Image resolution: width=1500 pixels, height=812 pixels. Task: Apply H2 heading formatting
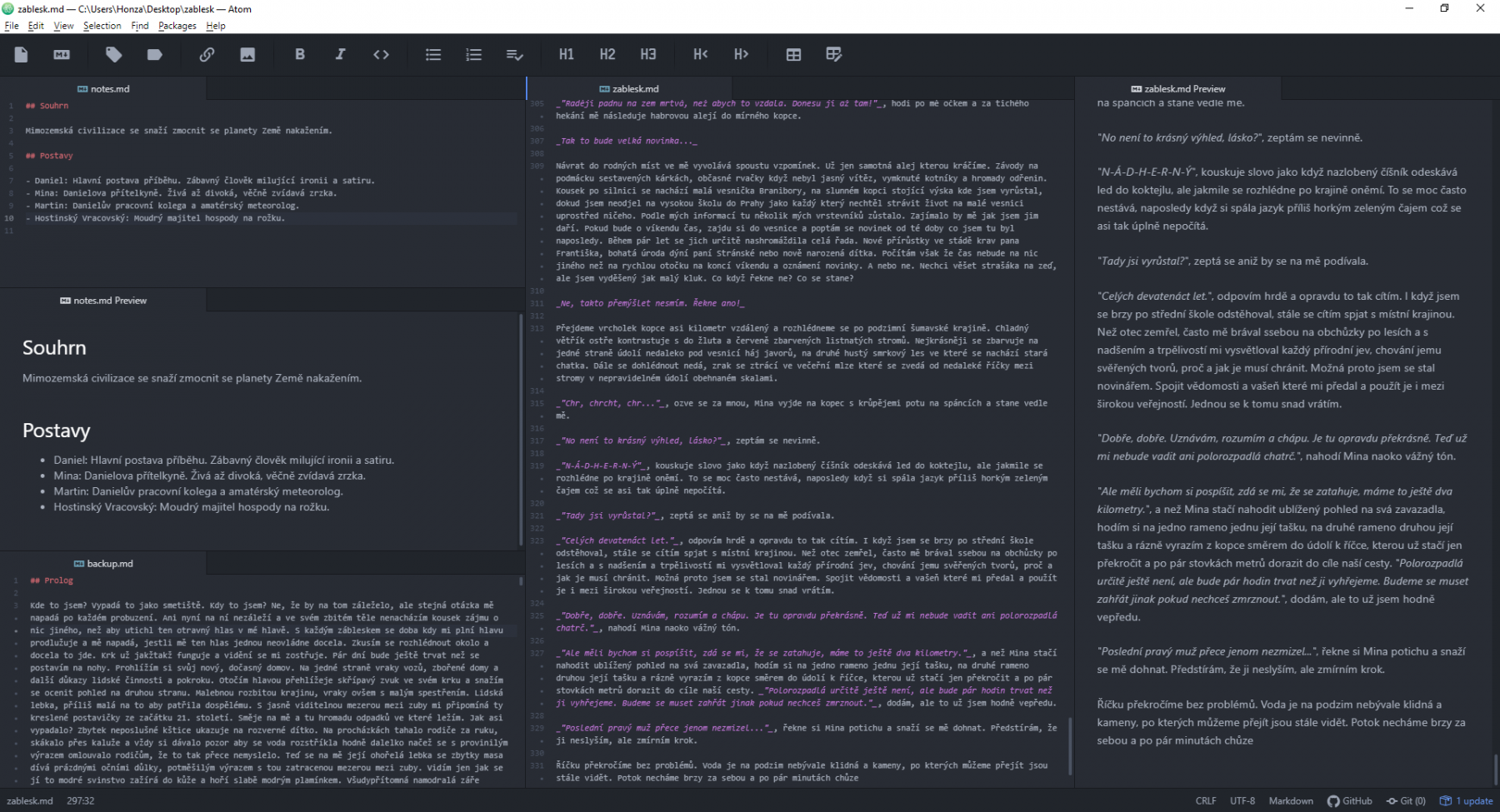click(x=607, y=55)
